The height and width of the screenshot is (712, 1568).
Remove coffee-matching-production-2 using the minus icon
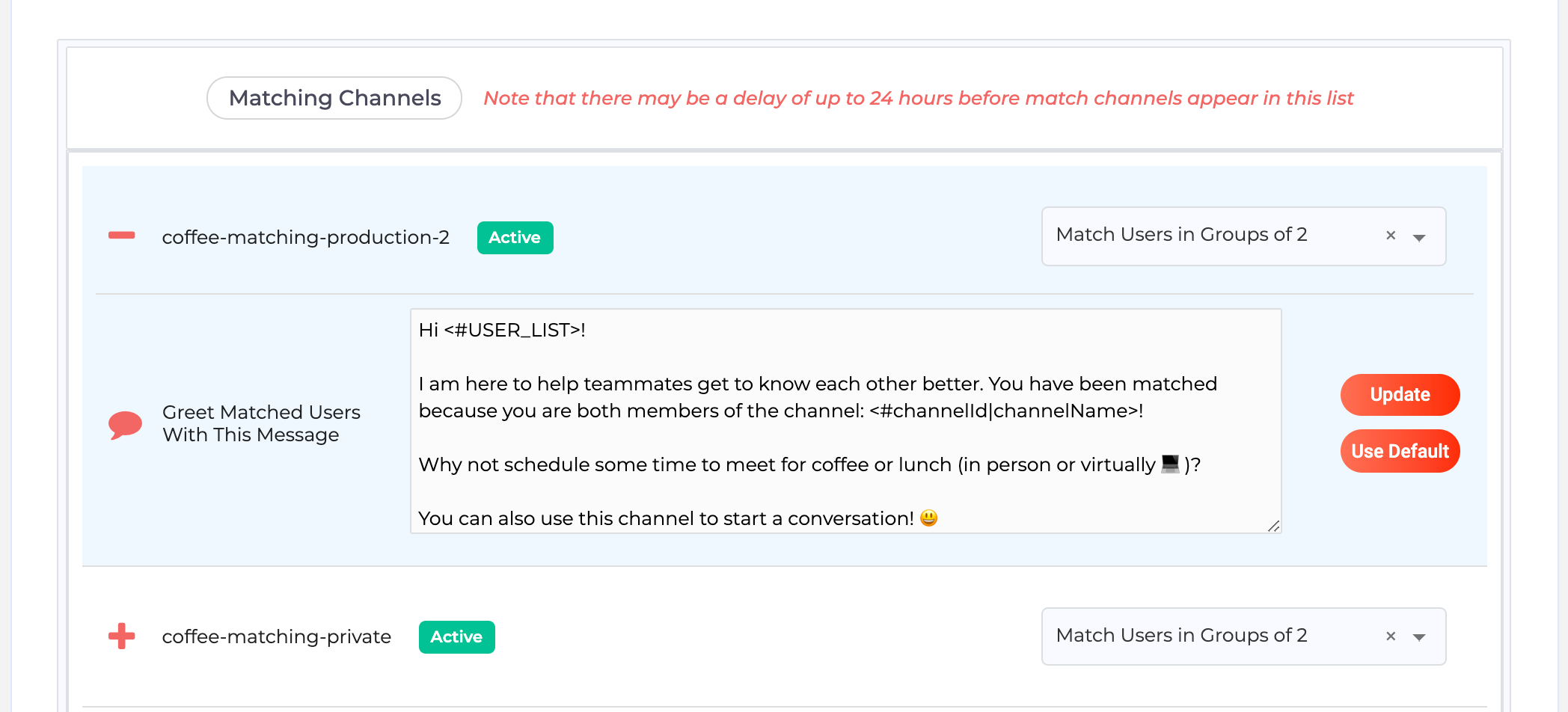[120, 235]
